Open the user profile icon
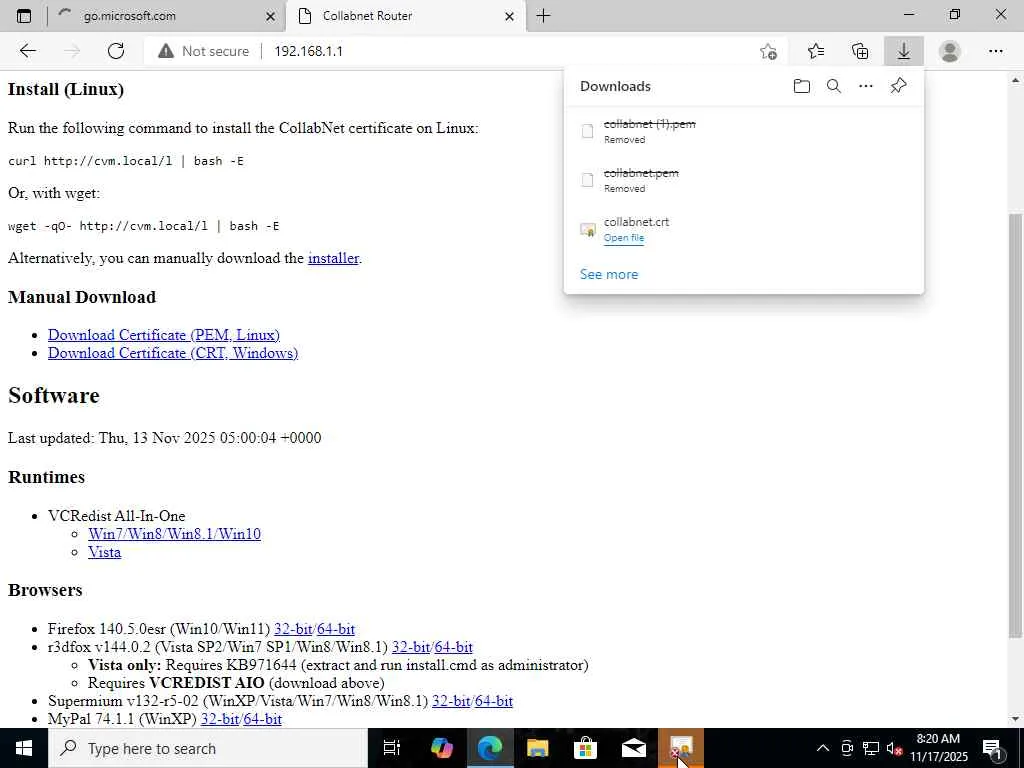1024x768 pixels. [x=950, y=51]
